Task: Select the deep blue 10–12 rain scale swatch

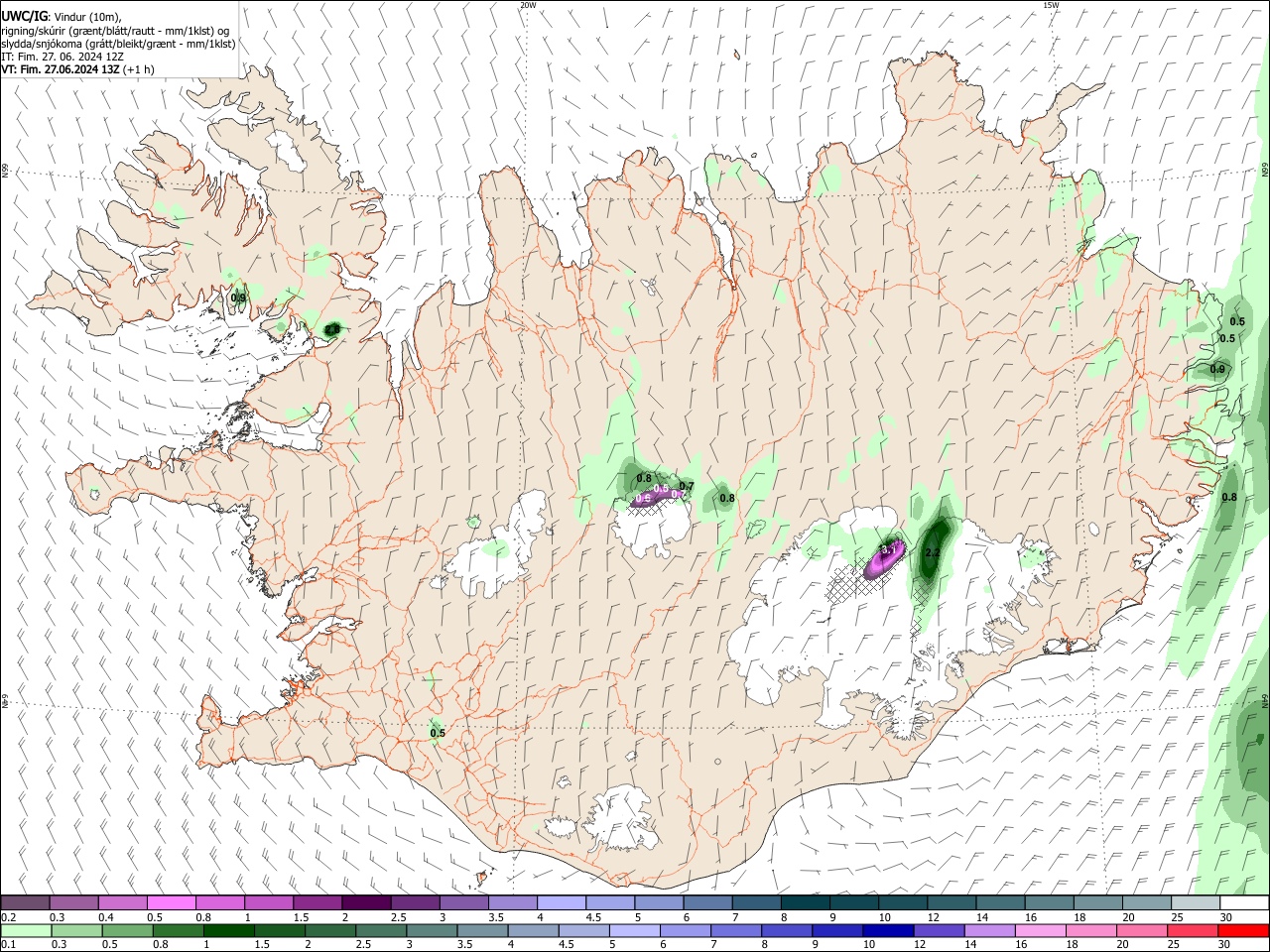Action: [888, 931]
